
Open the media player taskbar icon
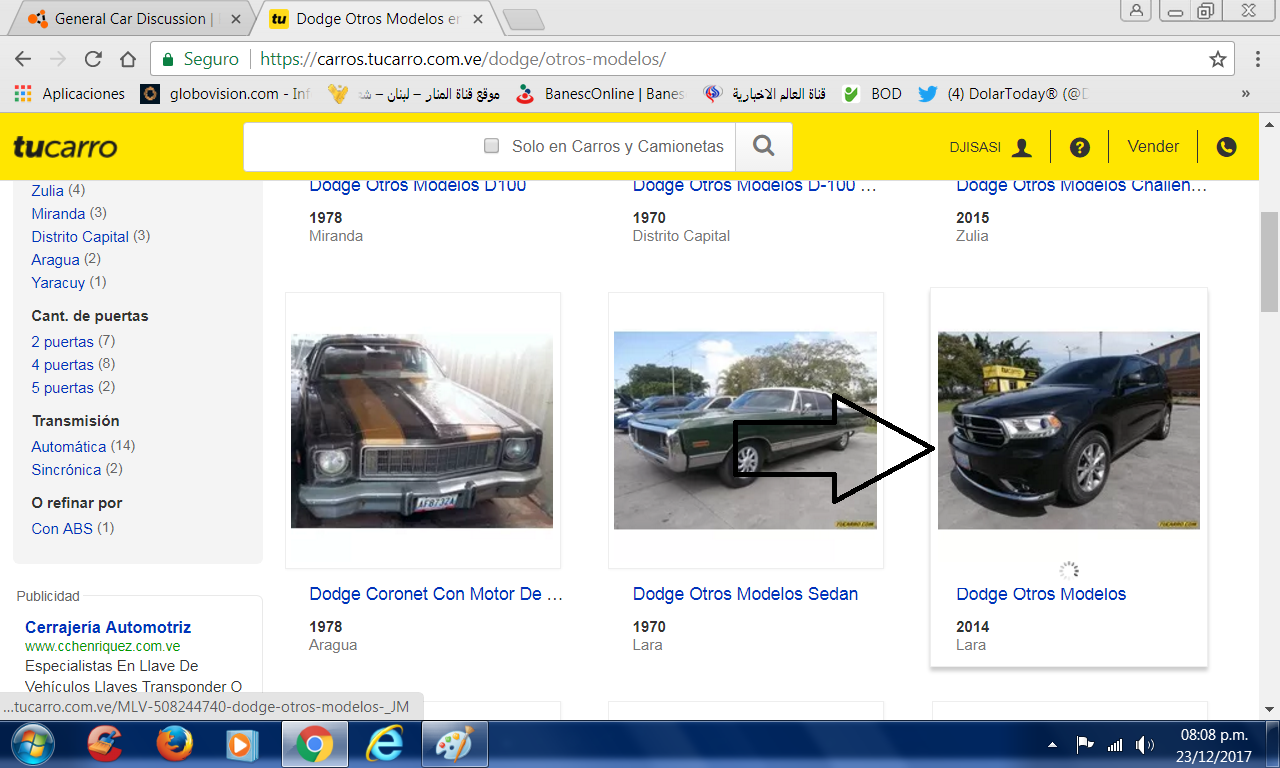pos(241,744)
